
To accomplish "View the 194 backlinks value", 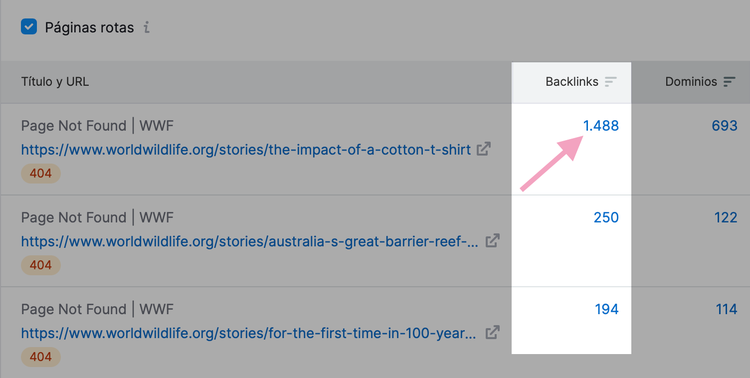I will [607, 310].
